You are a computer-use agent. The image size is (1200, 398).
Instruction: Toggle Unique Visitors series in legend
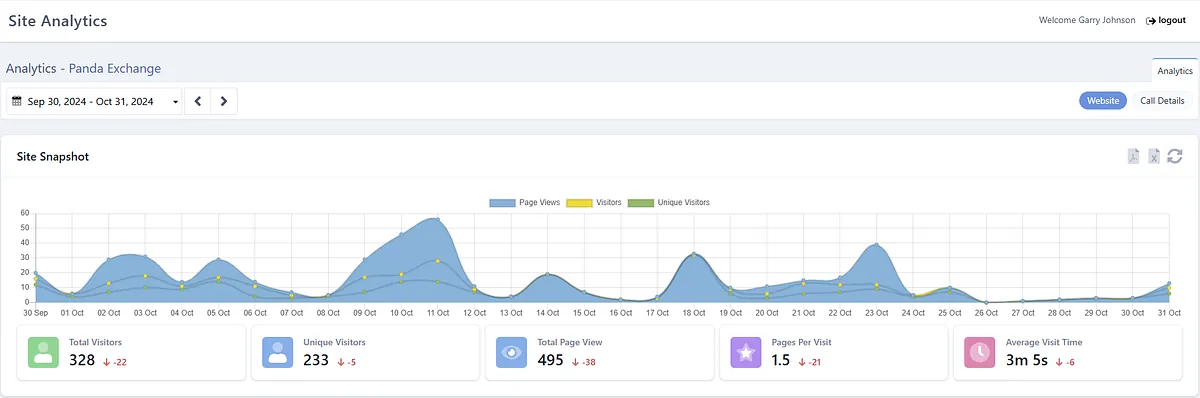click(x=669, y=202)
